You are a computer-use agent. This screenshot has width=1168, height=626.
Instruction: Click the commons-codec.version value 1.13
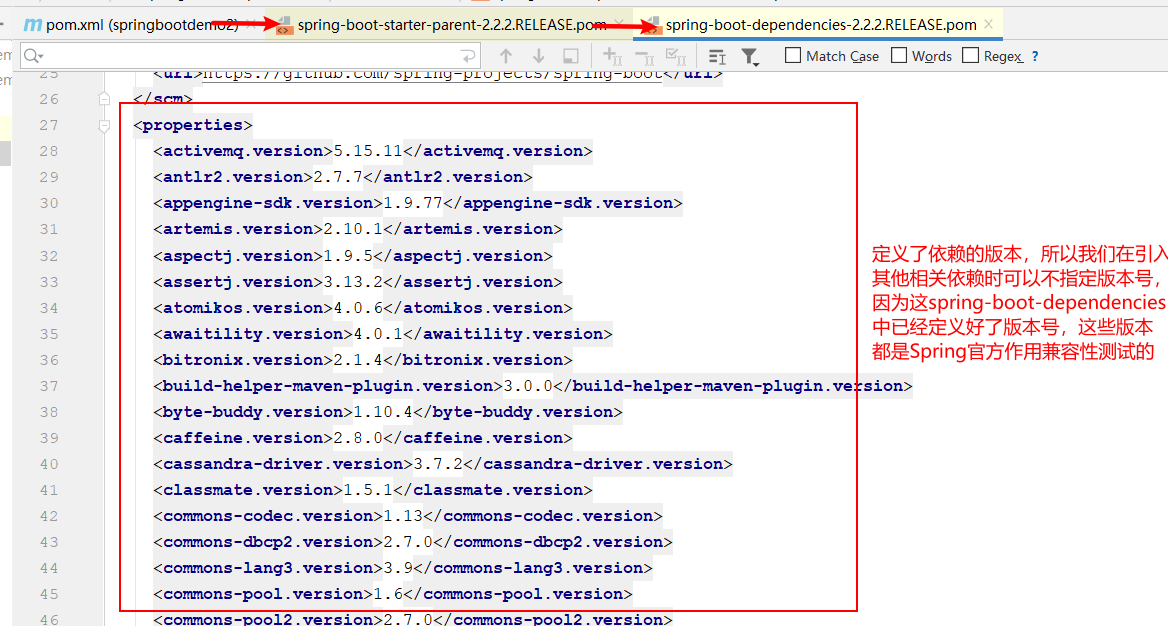tap(403, 516)
